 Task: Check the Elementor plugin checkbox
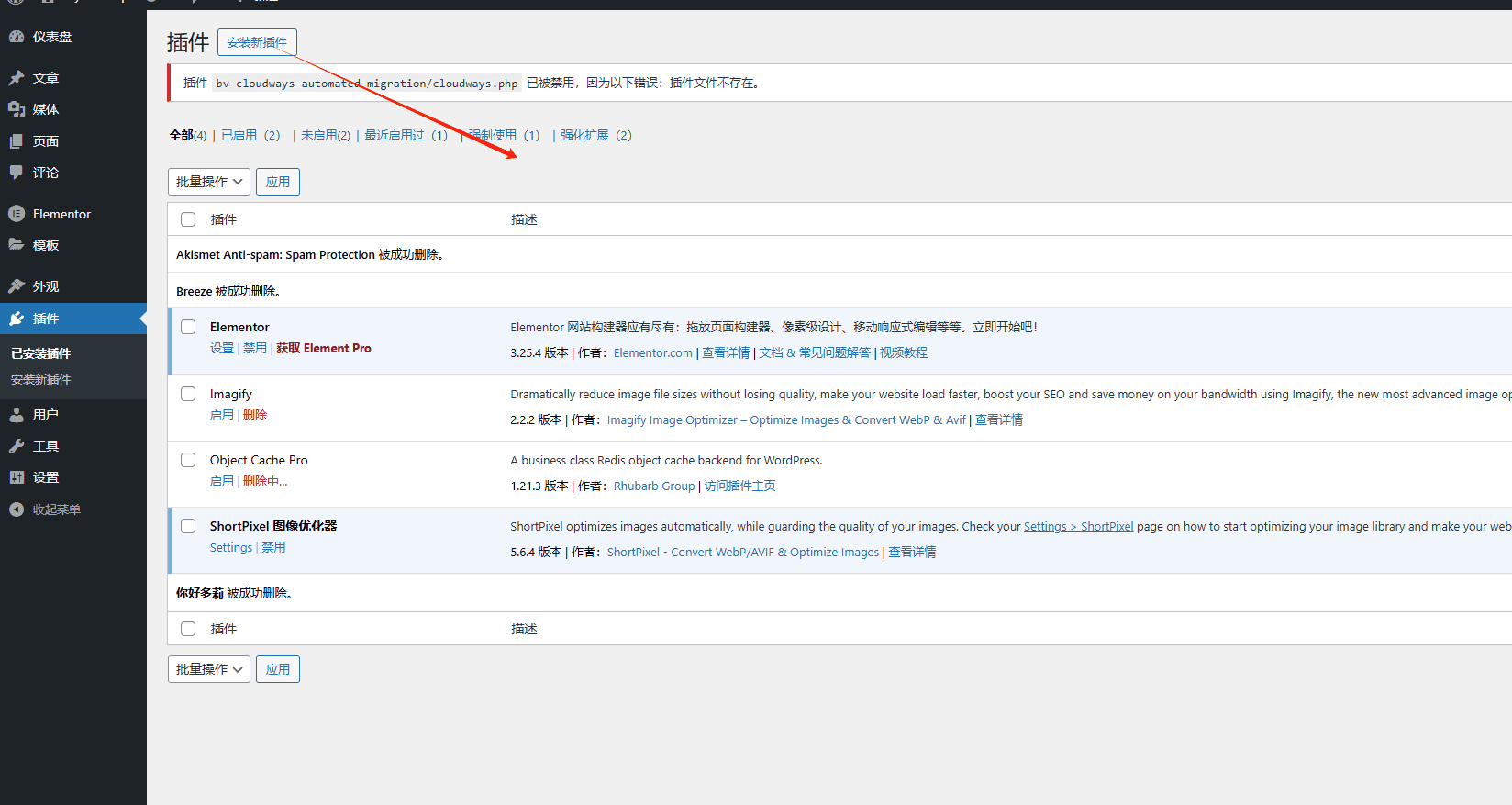(188, 327)
